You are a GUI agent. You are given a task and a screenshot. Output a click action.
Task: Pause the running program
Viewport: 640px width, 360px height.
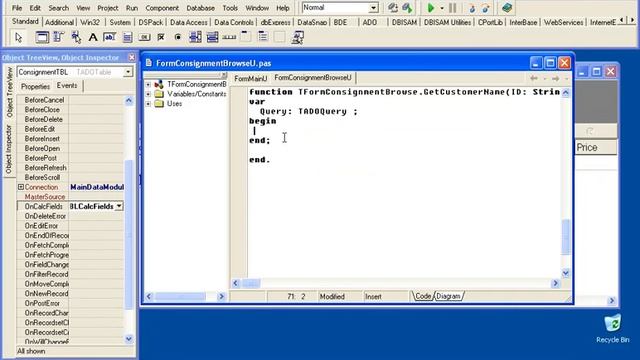click(453, 8)
